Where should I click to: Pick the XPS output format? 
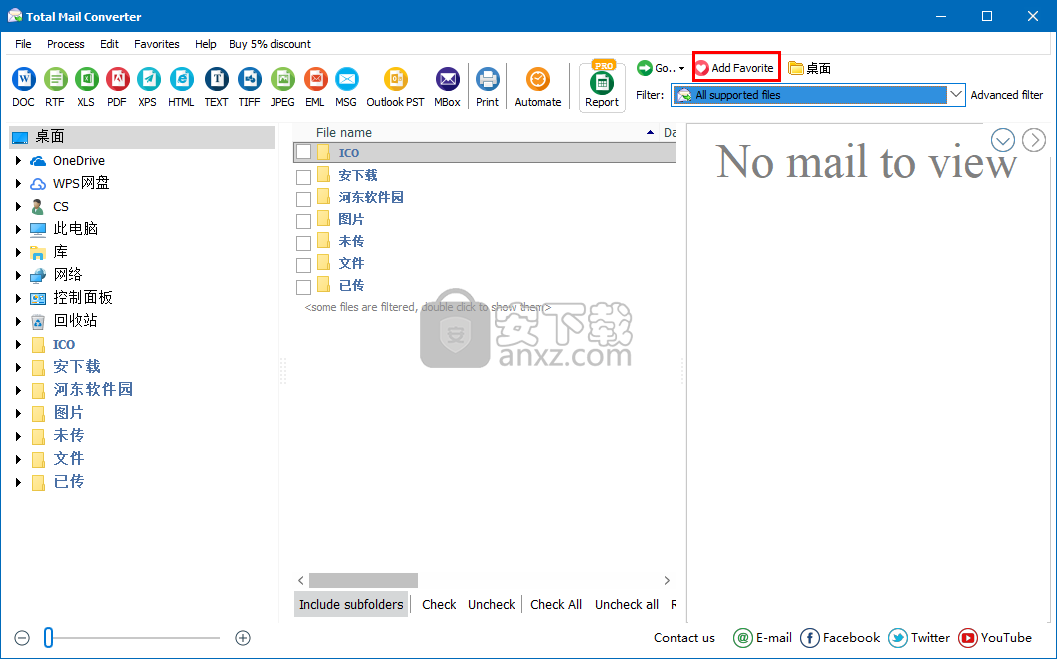(148, 87)
